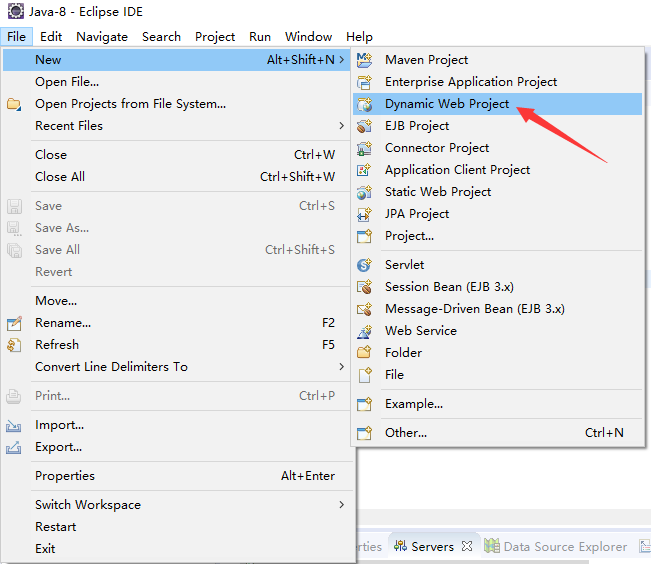Choose Open File... from File menu
The height and width of the screenshot is (564, 651).
coord(176,82)
